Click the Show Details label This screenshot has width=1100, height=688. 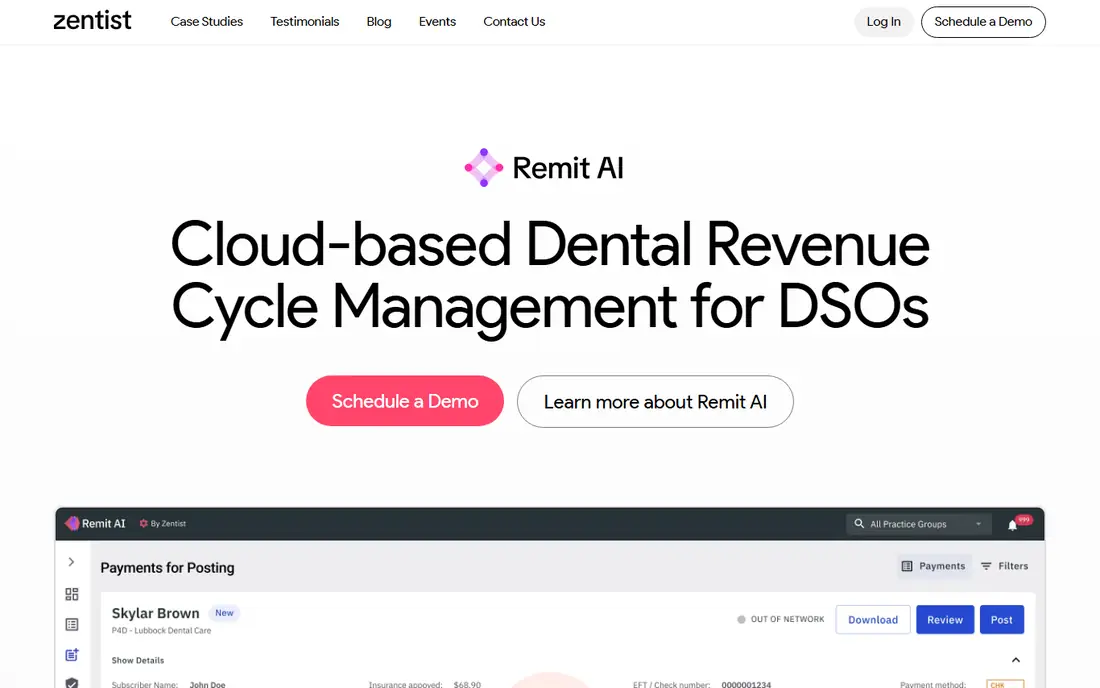(x=138, y=661)
